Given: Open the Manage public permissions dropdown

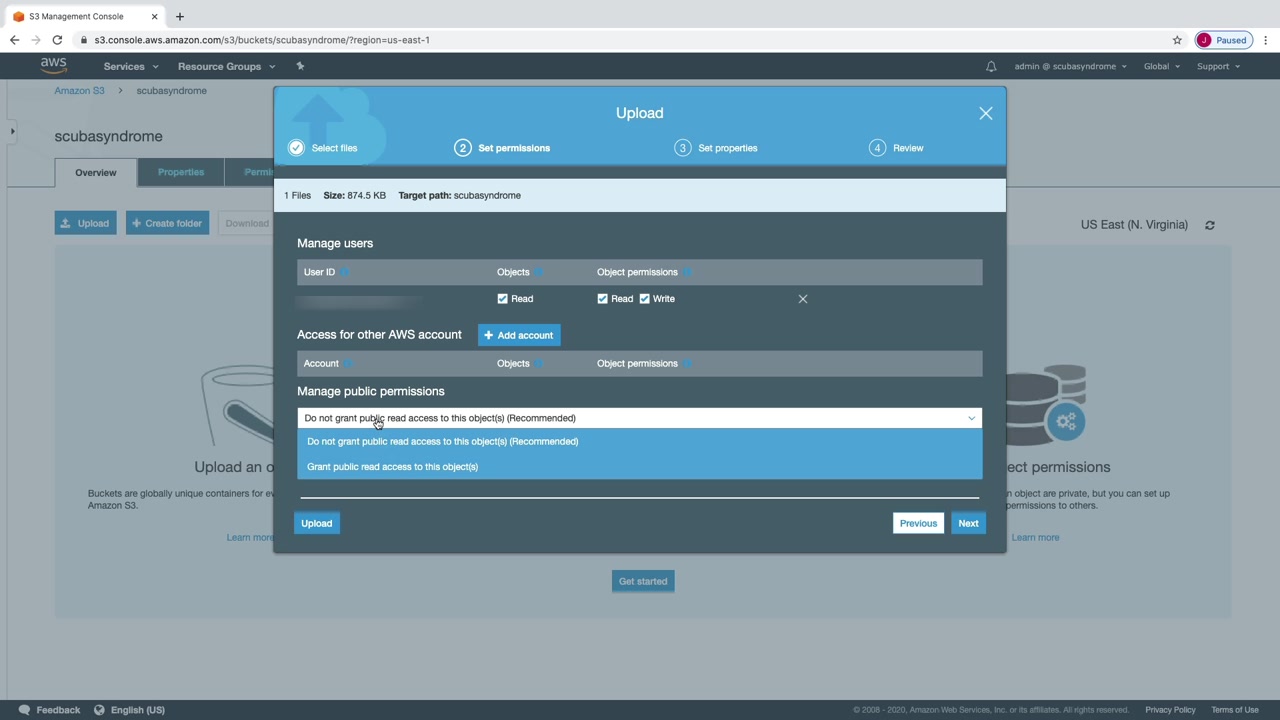Looking at the screenshot, I should pos(640,418).
